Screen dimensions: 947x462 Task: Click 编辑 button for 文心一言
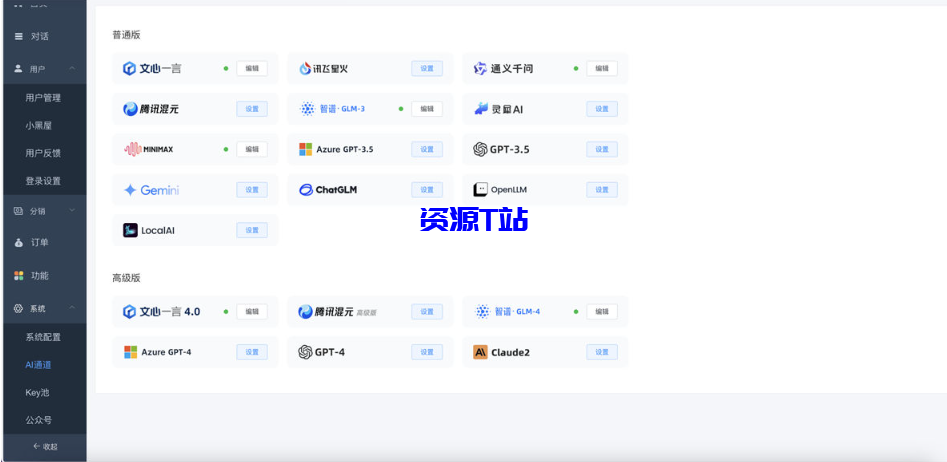point(252,69)
